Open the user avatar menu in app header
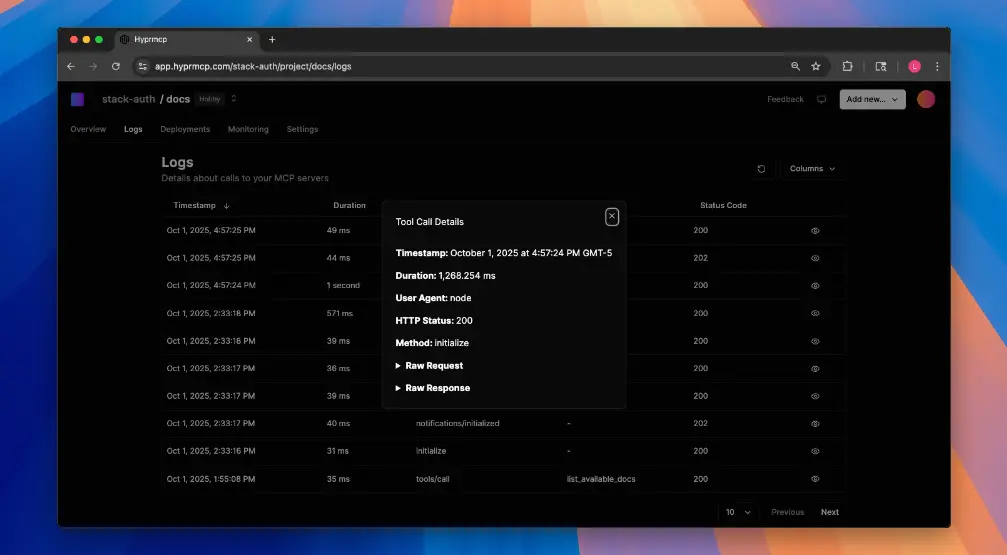 (x=925, y=100)
